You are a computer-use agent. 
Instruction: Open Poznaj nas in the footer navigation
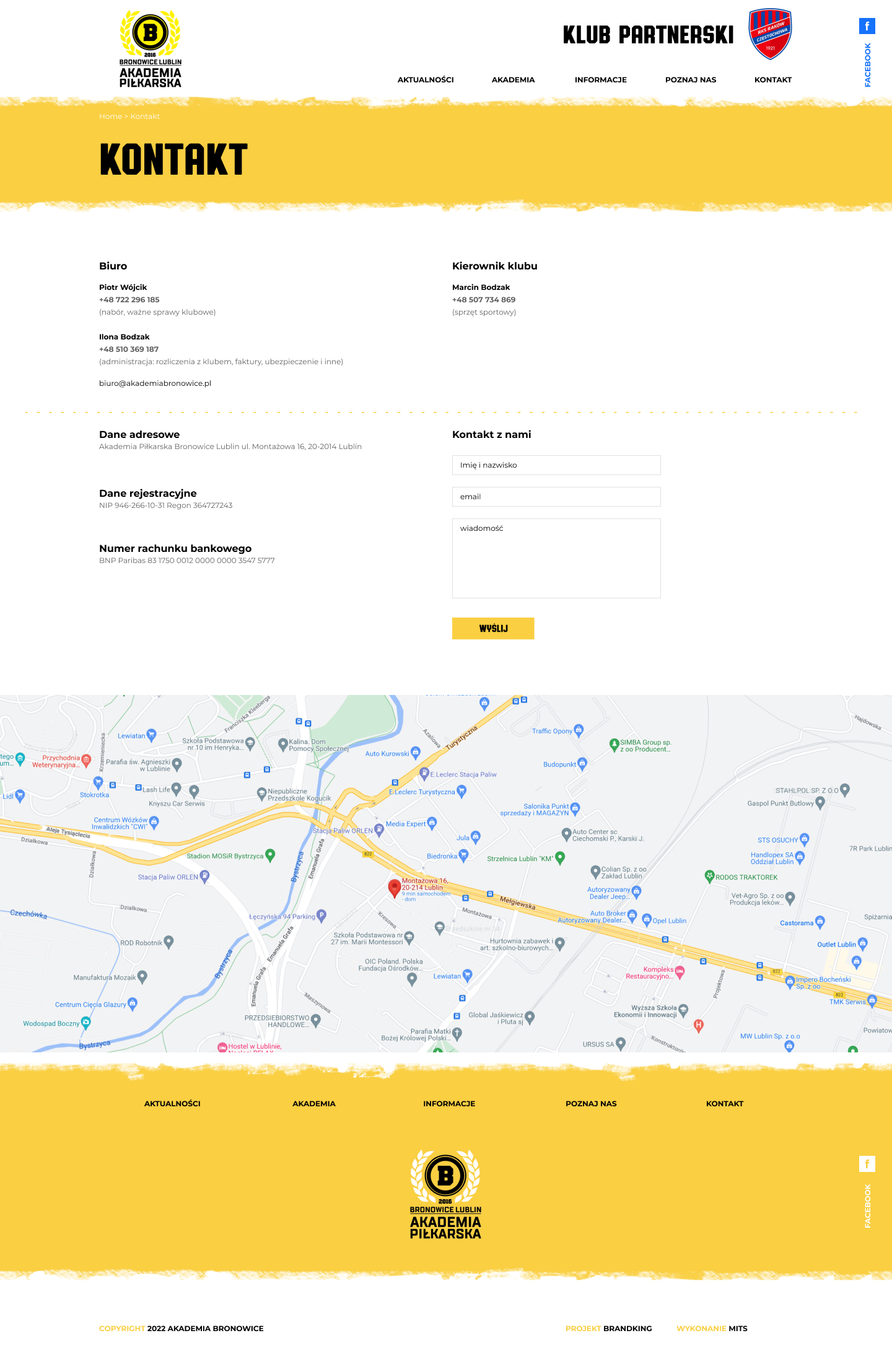[591, 1104]
